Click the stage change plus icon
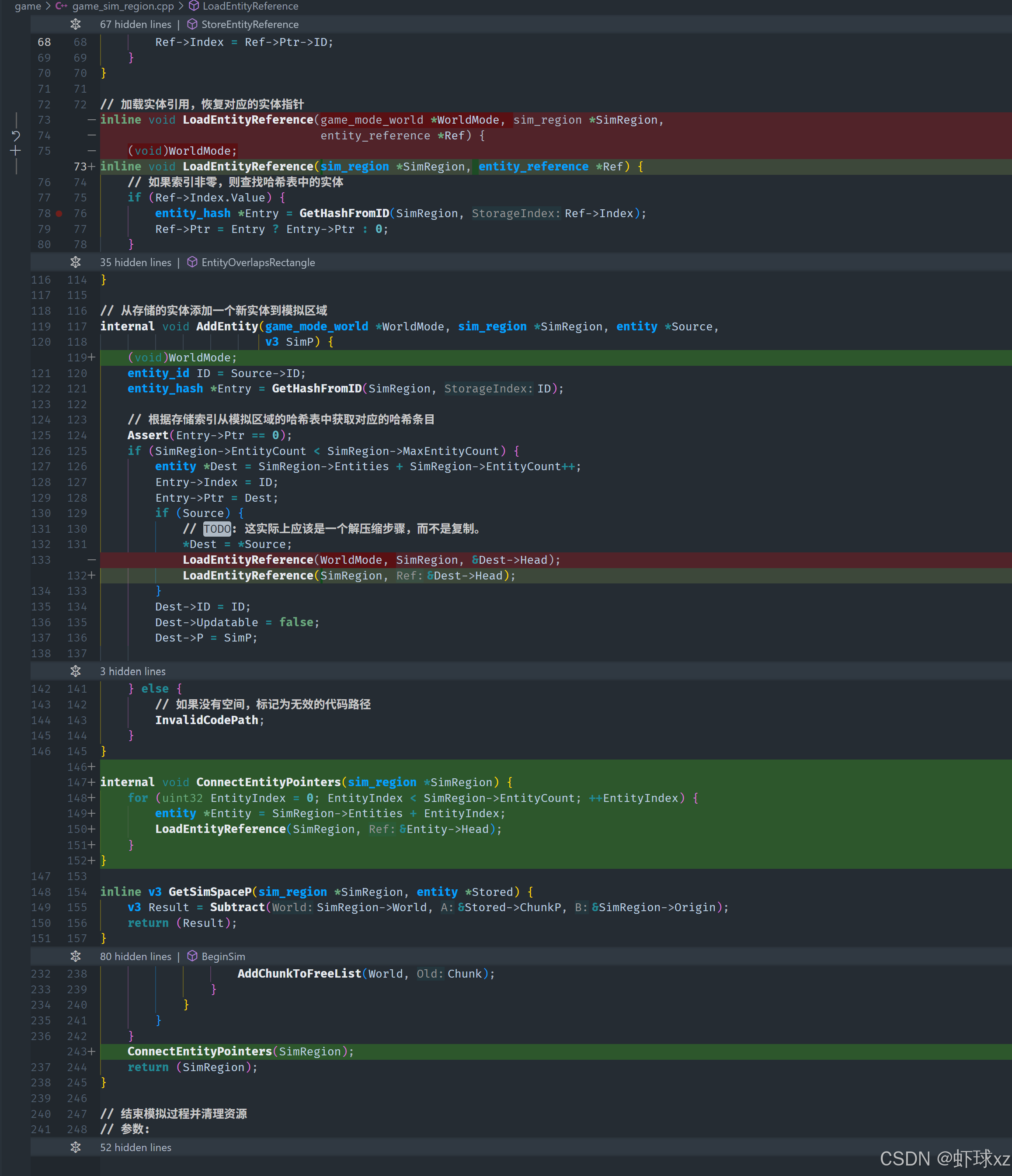The height and width of the screenshot is (1176, 1012). (16, 151)
